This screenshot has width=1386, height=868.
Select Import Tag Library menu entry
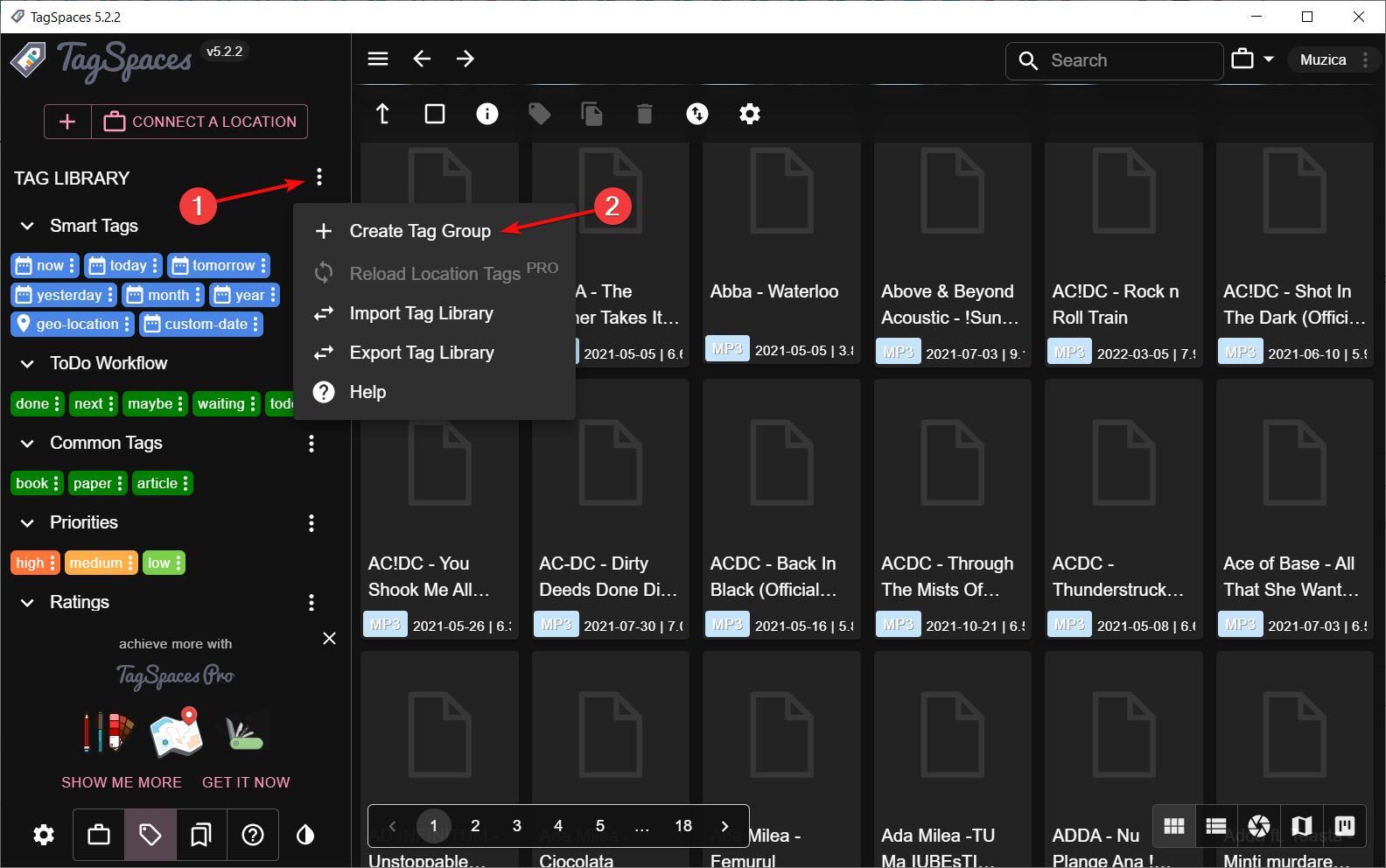pyautogui.click(x=435, y=313)
